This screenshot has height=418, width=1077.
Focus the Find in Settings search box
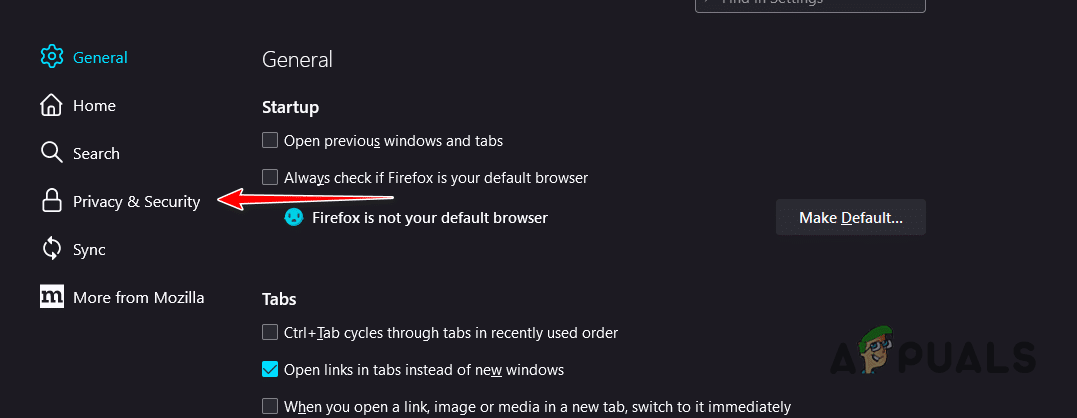point(810,3)
